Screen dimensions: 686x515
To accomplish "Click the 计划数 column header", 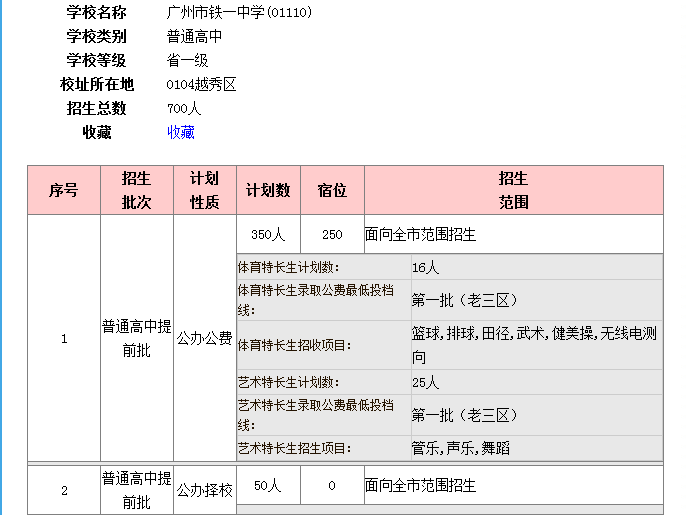I will [269, 190].
